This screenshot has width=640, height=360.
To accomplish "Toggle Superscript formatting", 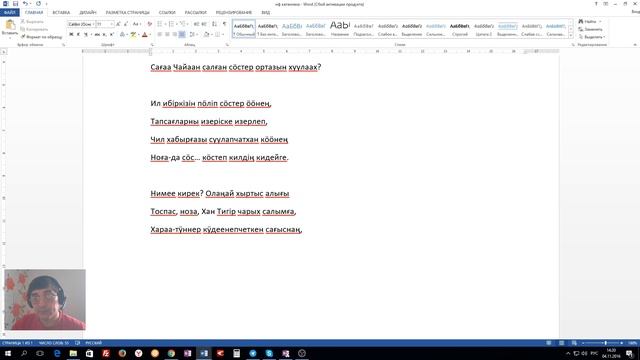I will click(x=111, y=35).
